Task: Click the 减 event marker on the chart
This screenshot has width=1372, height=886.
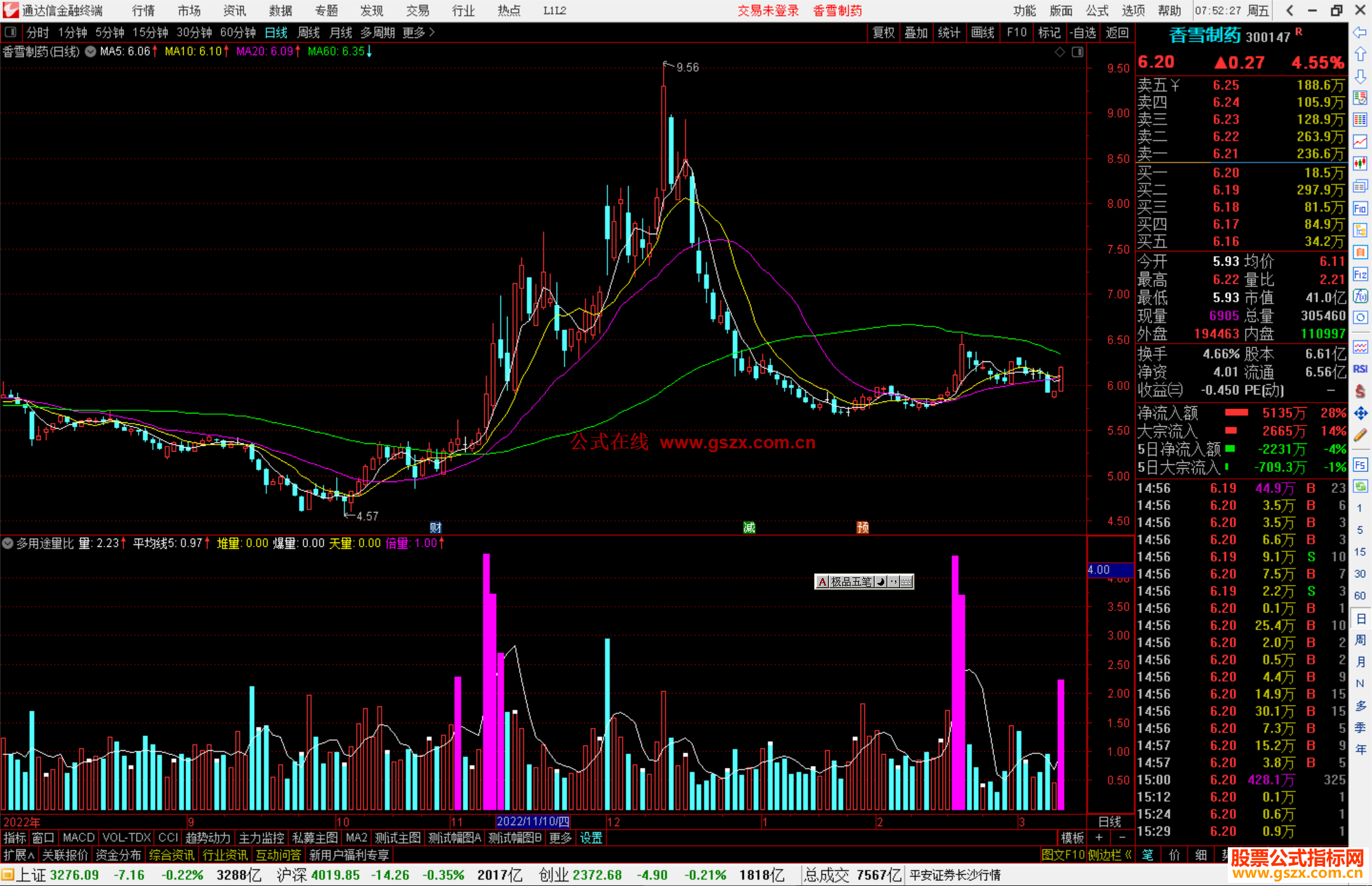Action: 750,527
